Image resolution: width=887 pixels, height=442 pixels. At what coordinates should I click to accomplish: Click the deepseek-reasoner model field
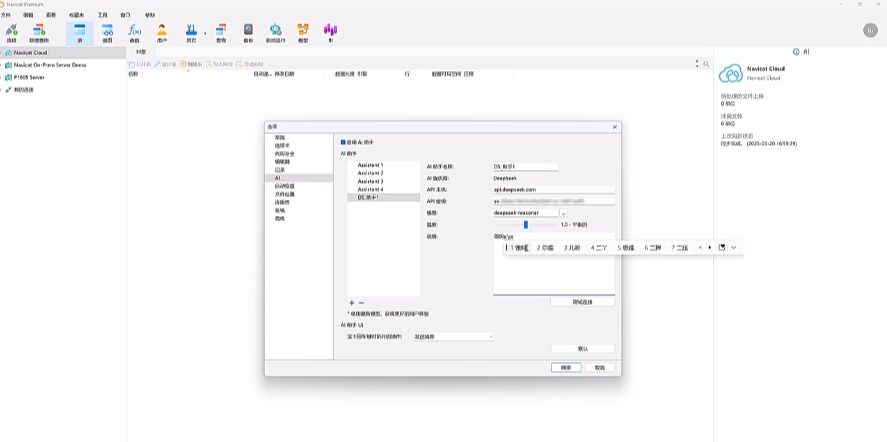pyautogui.click(x=526, y=213)
